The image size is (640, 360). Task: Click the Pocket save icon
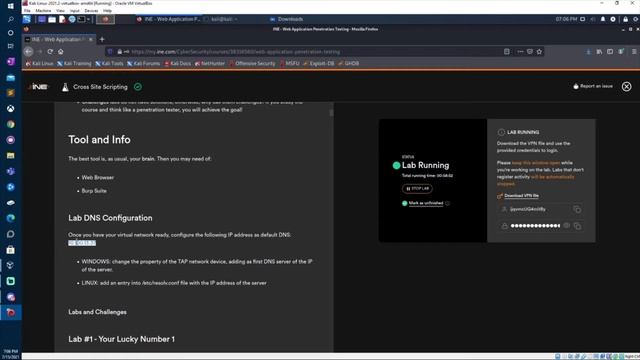530,52
